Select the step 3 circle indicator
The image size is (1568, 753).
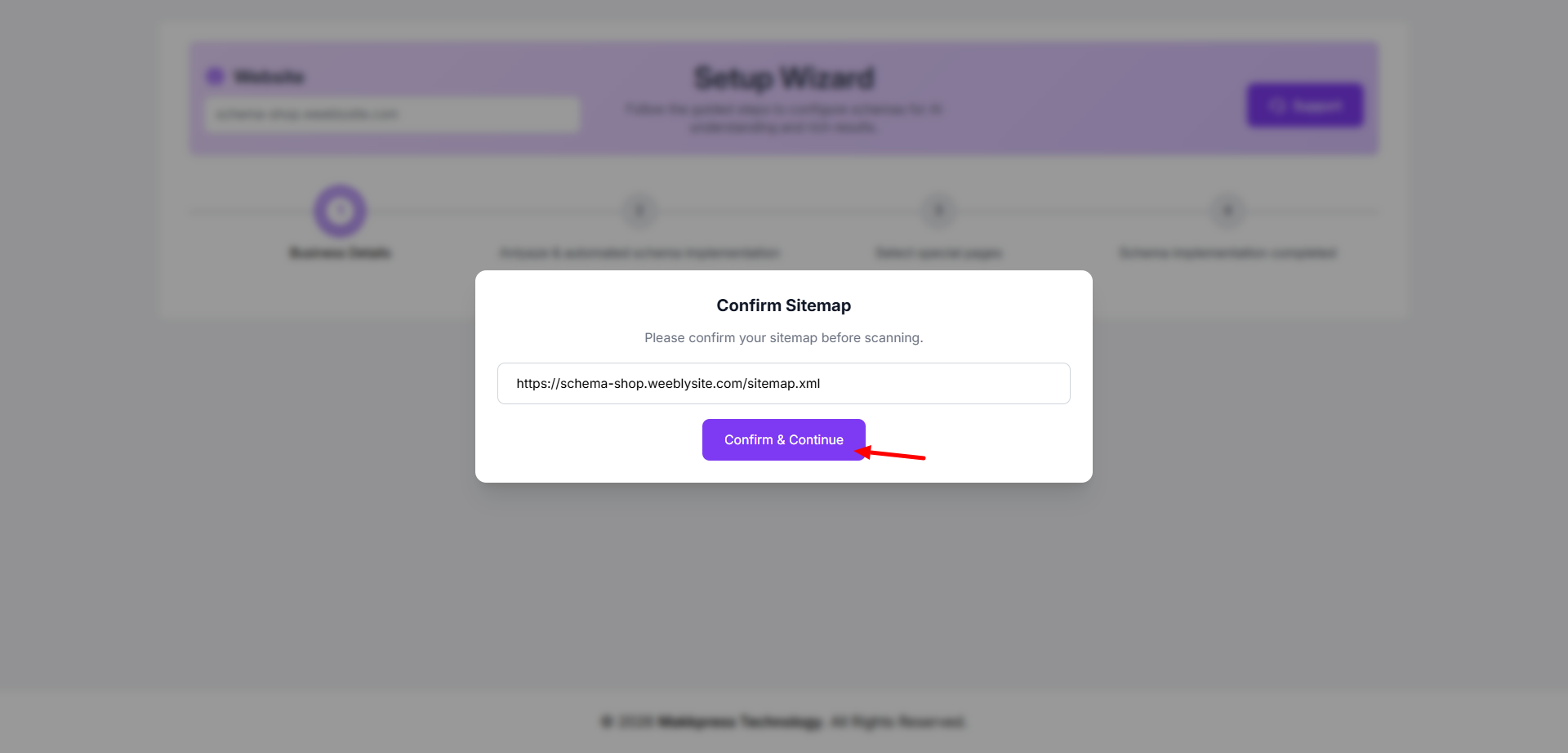(x=938, y=212)
